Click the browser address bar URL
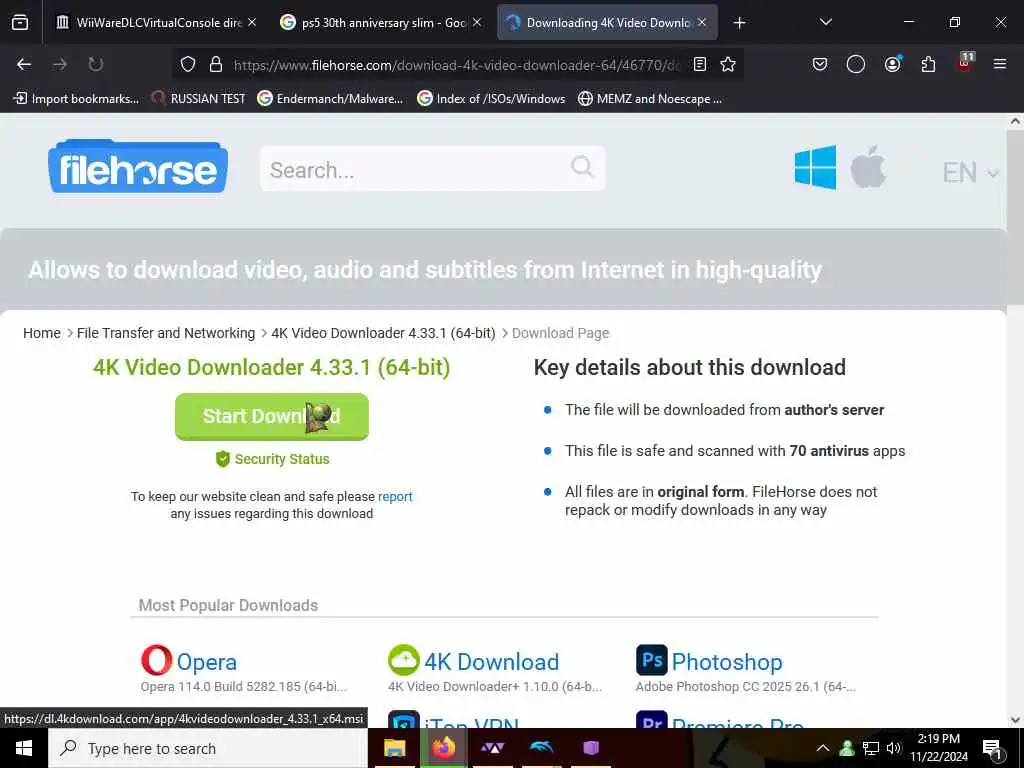Viewport: 1024px width, 768px height. [456, 65]
